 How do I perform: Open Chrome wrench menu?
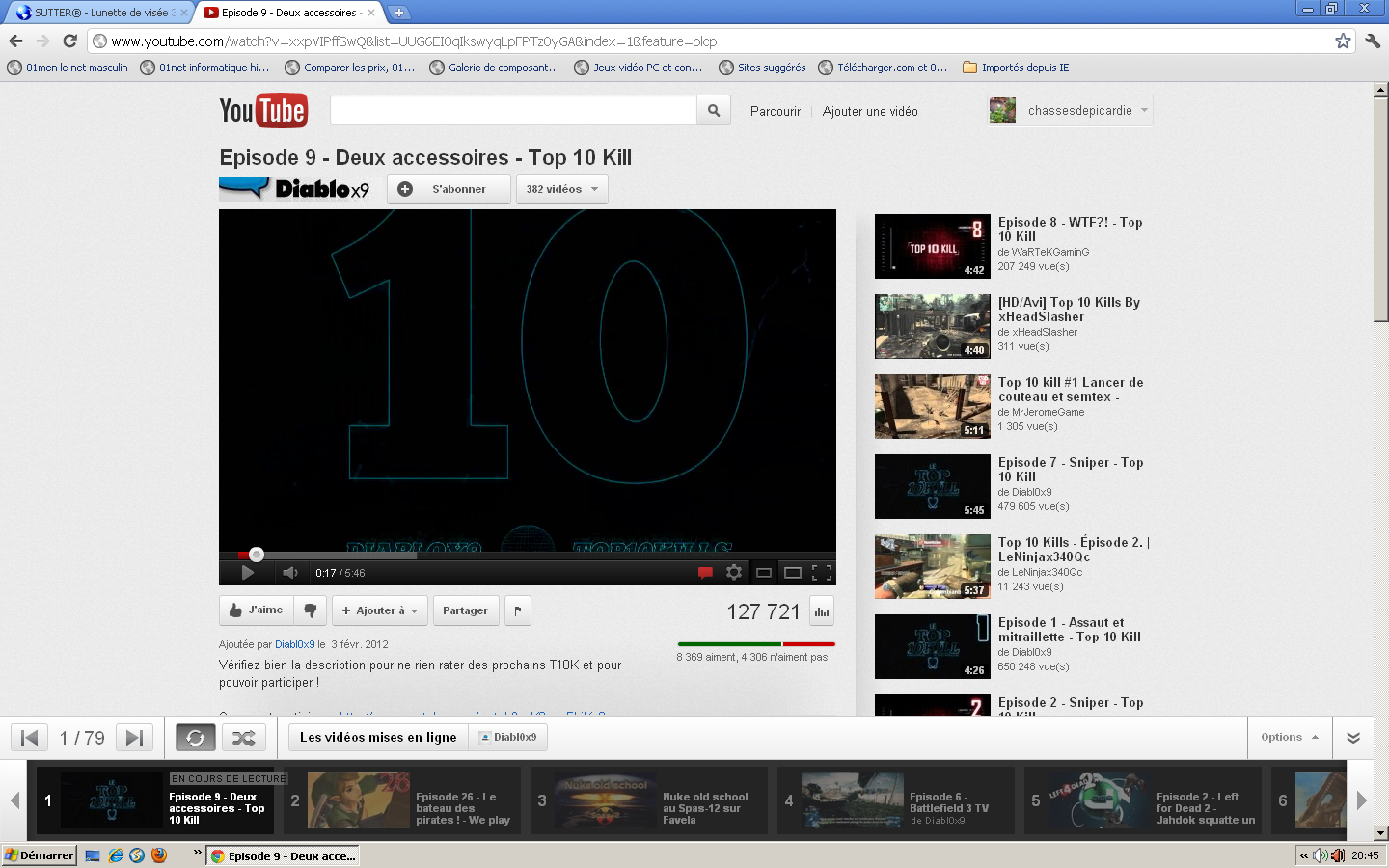[1373, 41]
